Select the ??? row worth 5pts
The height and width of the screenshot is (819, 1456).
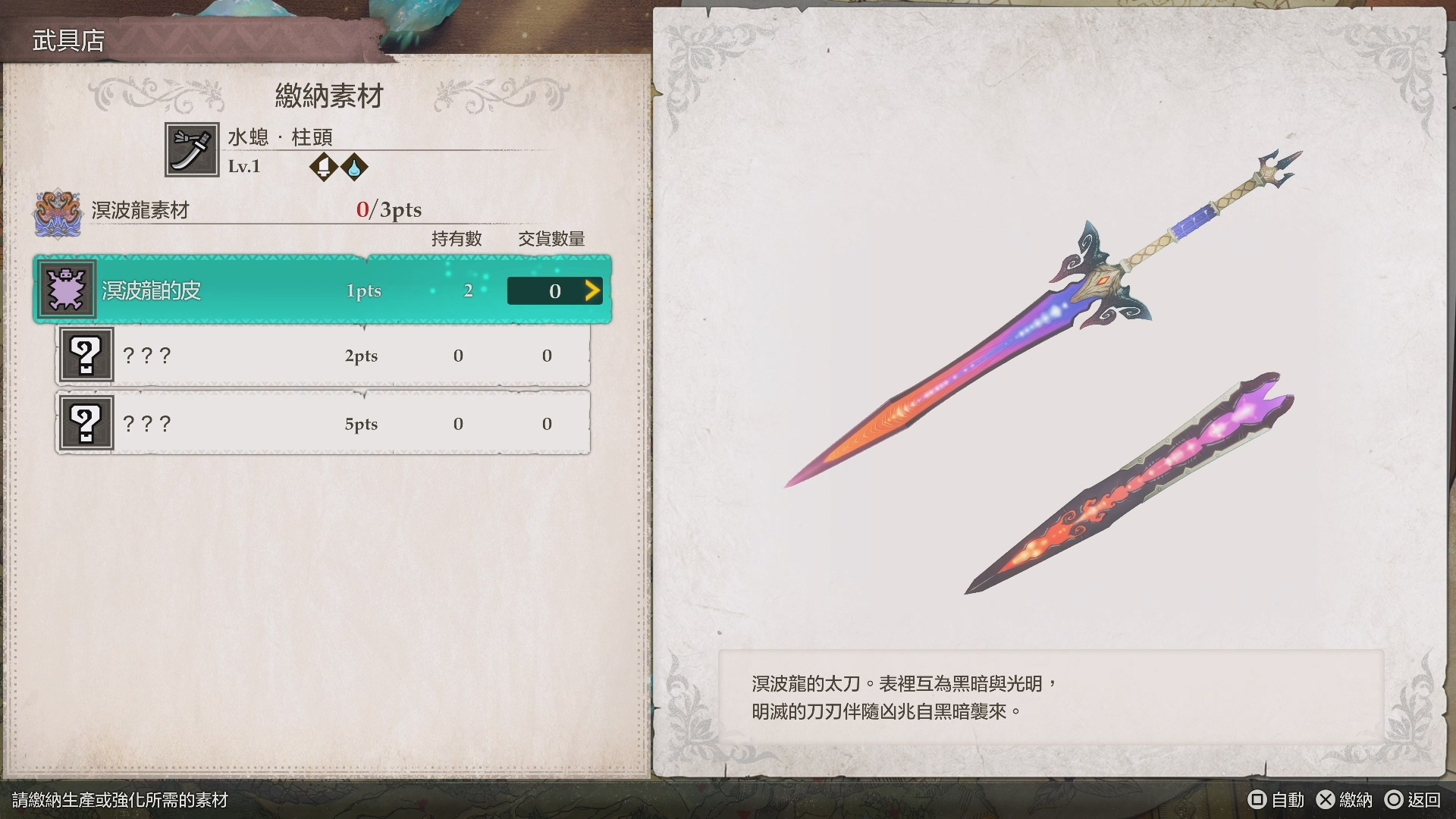click(323, 423)
